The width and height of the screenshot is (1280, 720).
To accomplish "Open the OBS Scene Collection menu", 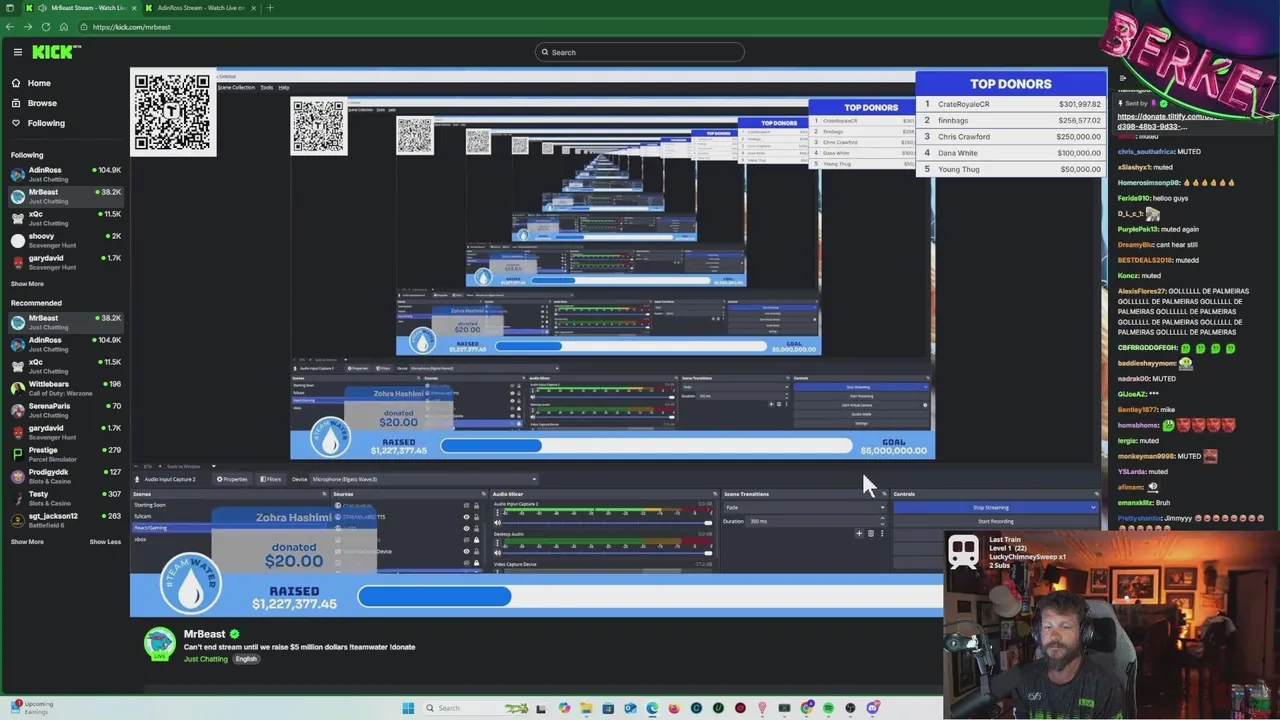I will (236, 87).
